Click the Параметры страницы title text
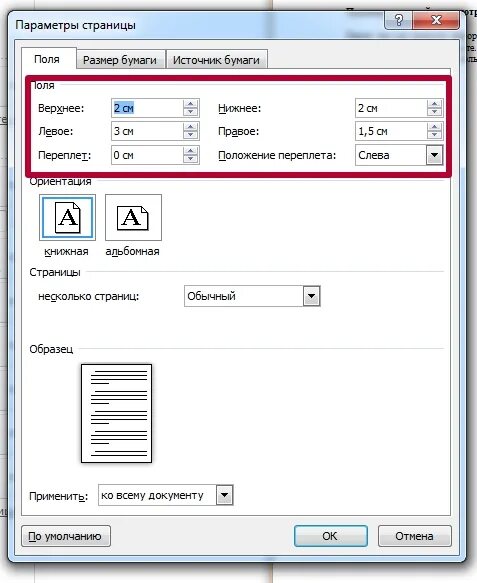This screenshot has width=477, height=583. click(75, 25)
